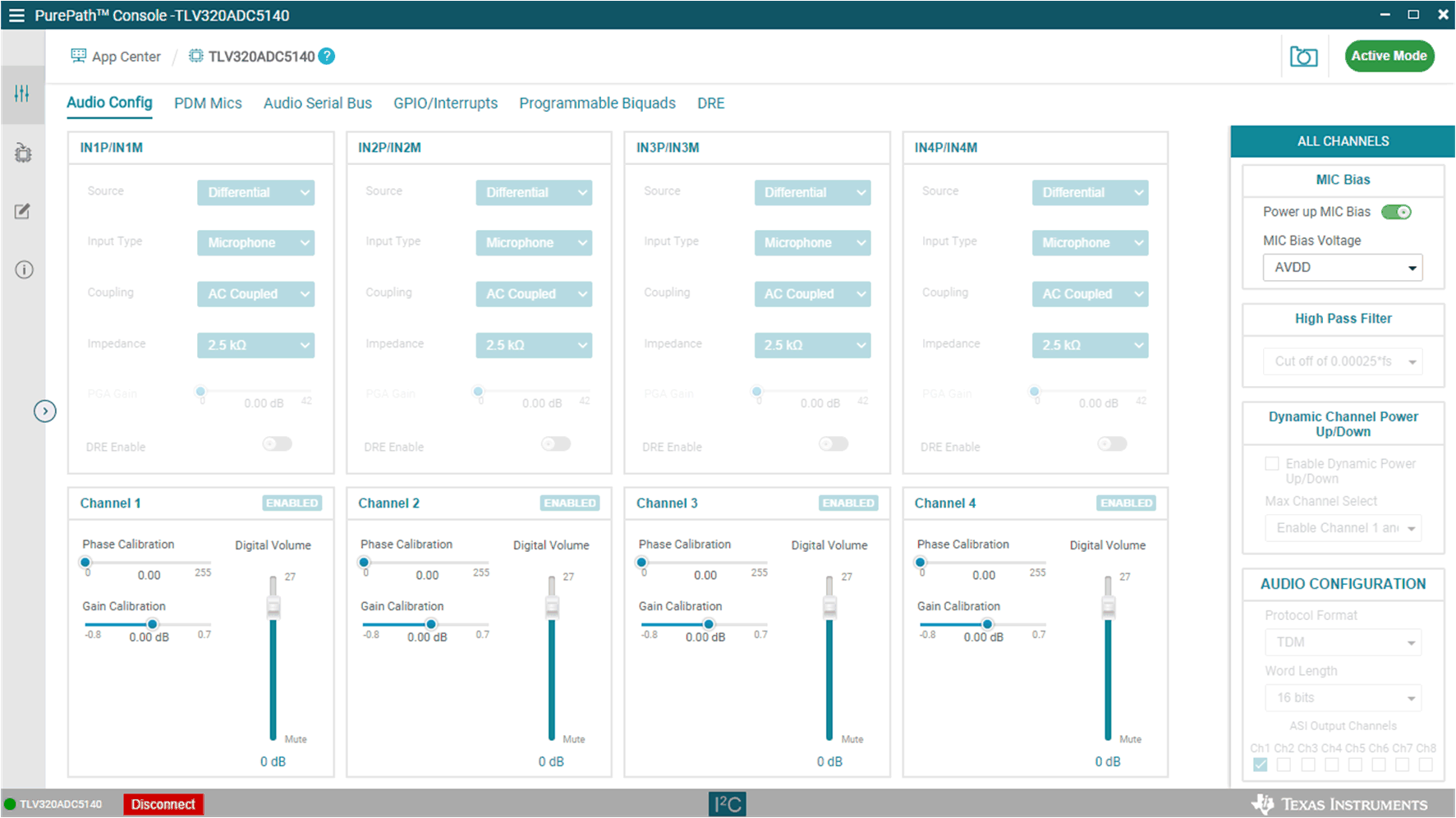Open the IN4P/IN4M Impedance dropdown
Viewport: 1456px width, 818px height.
[1090, 346]
